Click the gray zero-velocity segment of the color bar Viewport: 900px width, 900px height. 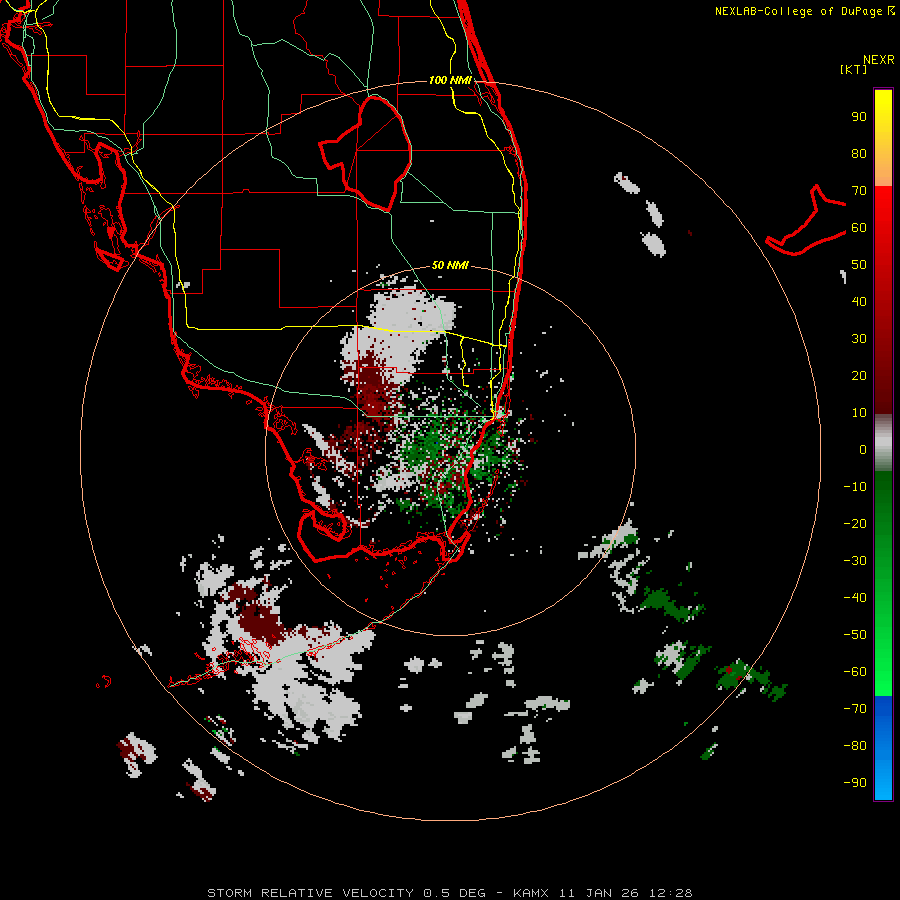[883, 442]
